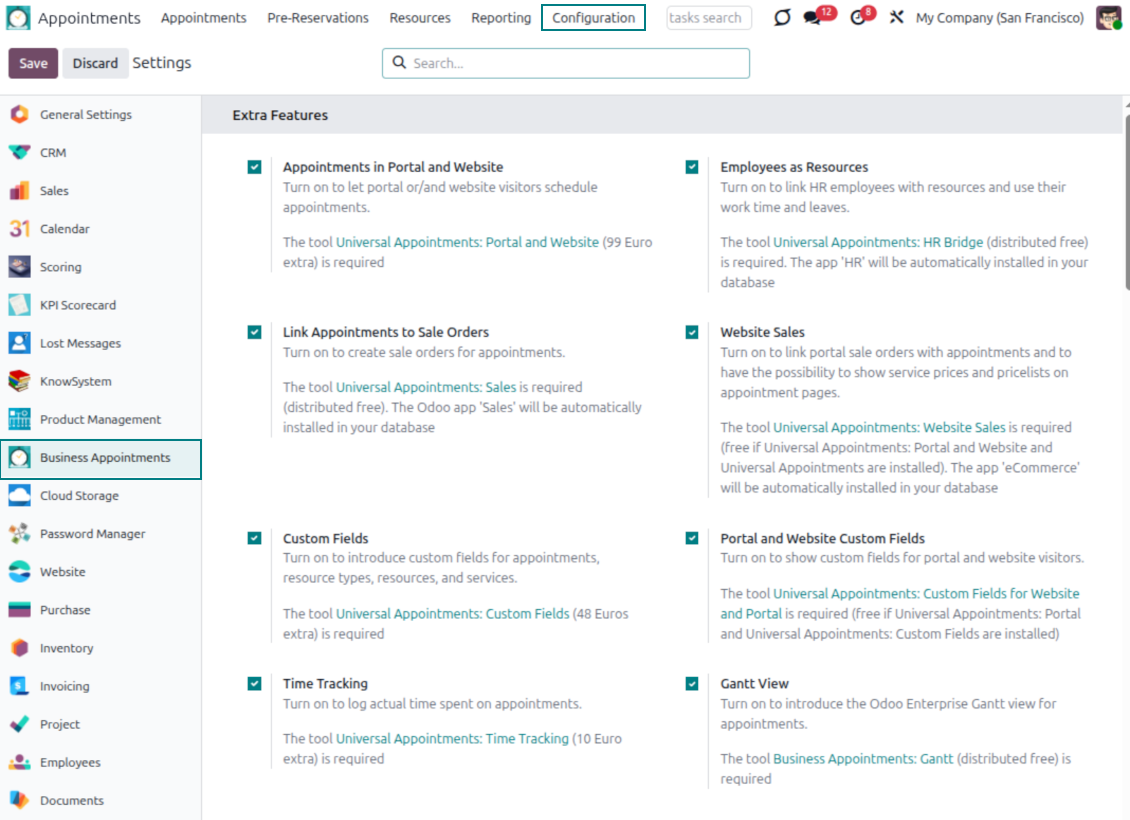Expand the Reporting menu
The width and height of the screenshot is (1130, 820).
tap(501, 18)
